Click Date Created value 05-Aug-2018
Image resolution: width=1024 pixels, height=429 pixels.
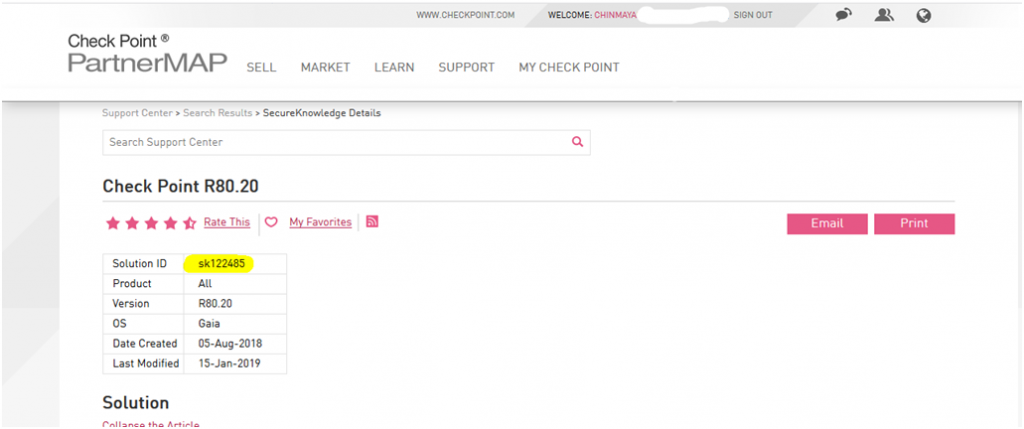(x=230, y=343)
